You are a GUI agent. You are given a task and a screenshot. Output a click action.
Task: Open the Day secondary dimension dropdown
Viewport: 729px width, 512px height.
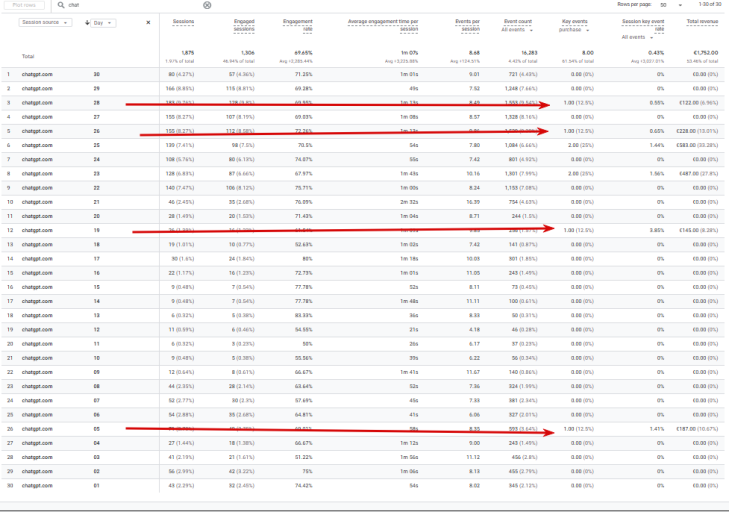coord(103,23)
